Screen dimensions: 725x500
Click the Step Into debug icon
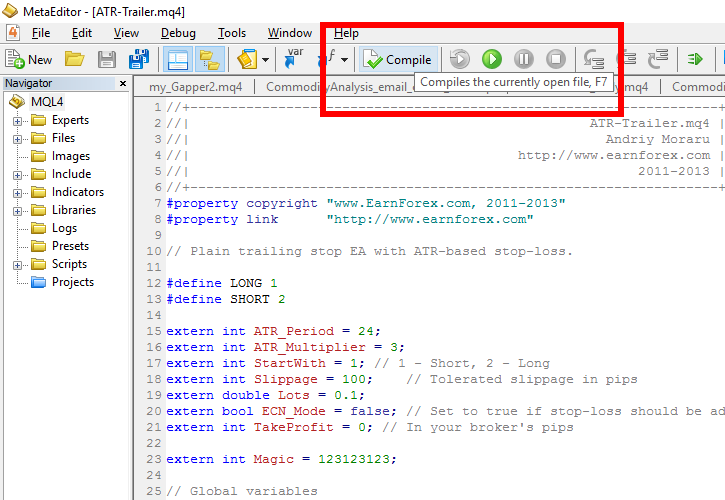593,59
